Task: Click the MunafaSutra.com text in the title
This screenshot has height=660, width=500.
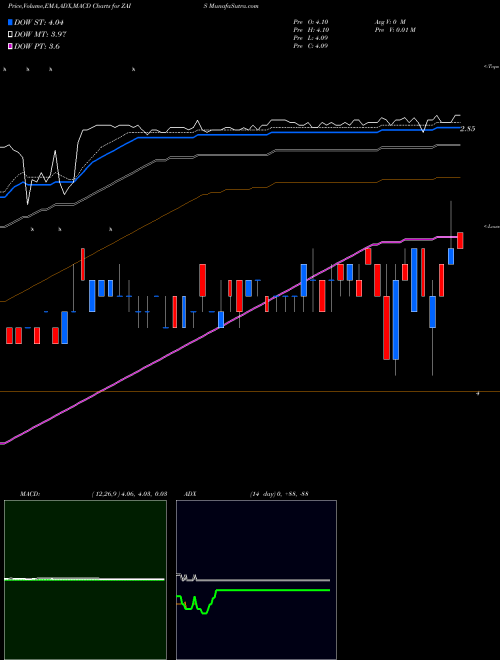Action: pyautogui.click(x=233, y=6)
